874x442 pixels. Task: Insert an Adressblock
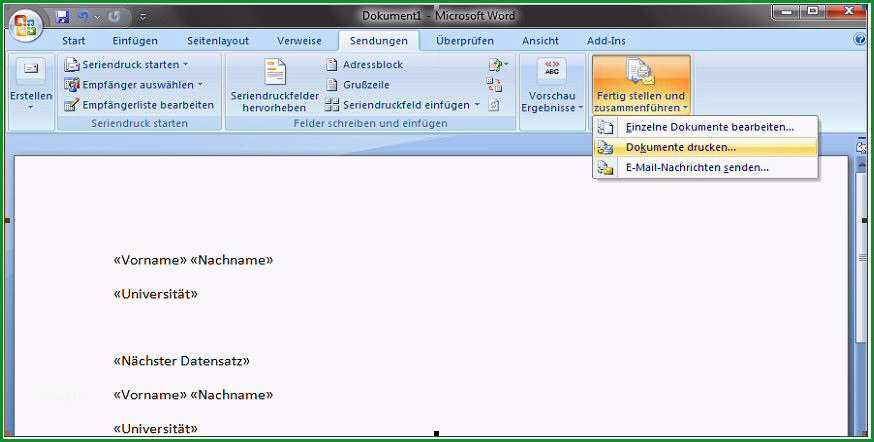click(365, 65)
